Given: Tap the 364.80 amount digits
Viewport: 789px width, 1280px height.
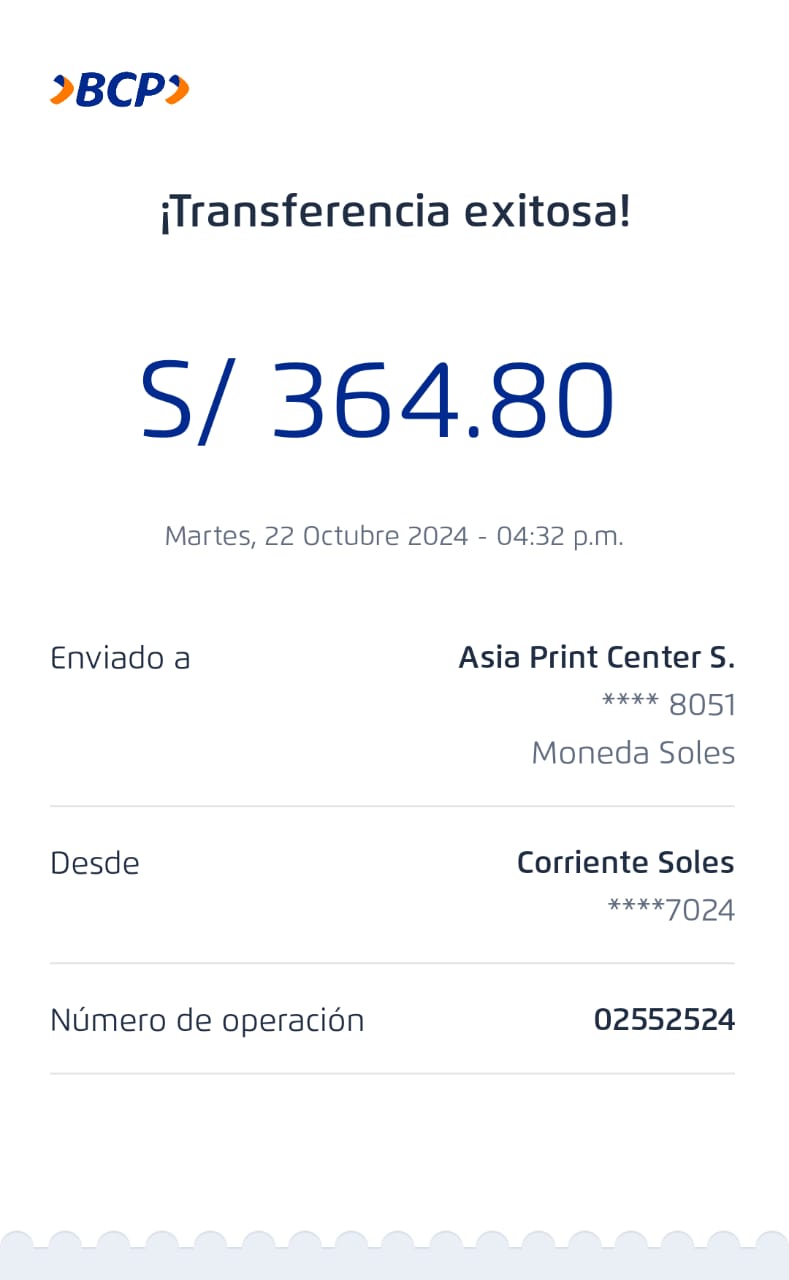Looking at the screenshot, I should [x=442, y=400].
